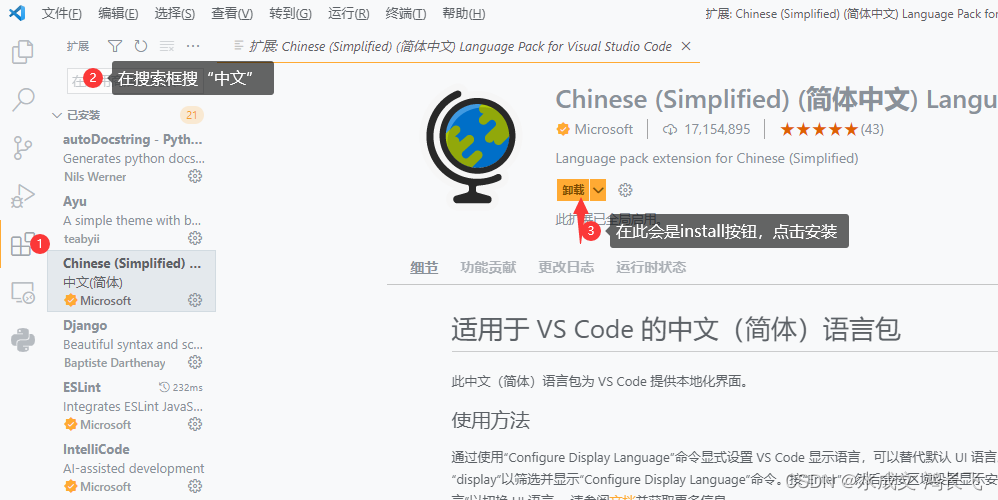Viewport: 998px width, 500px height.
Task: Click the globe extension icon image
Action: [472, 146]
